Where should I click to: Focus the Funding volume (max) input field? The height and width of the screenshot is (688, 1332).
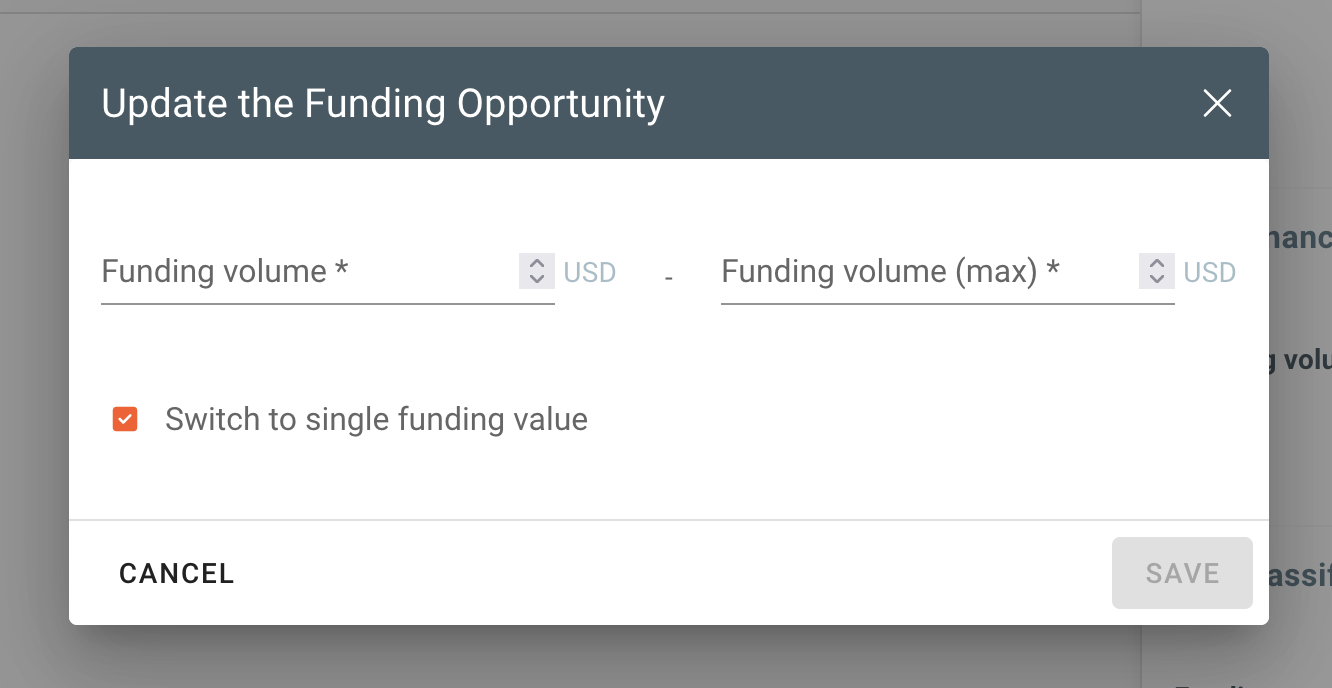[x=928, y=272]
